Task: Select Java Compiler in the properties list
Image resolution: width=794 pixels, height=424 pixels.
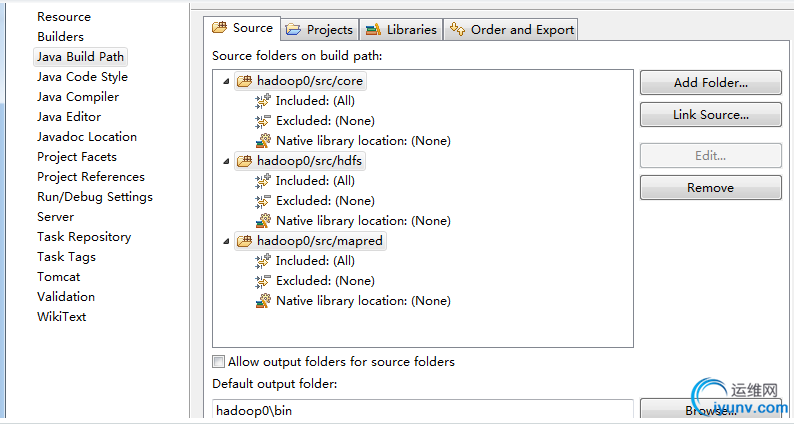Action: [78, 97]
